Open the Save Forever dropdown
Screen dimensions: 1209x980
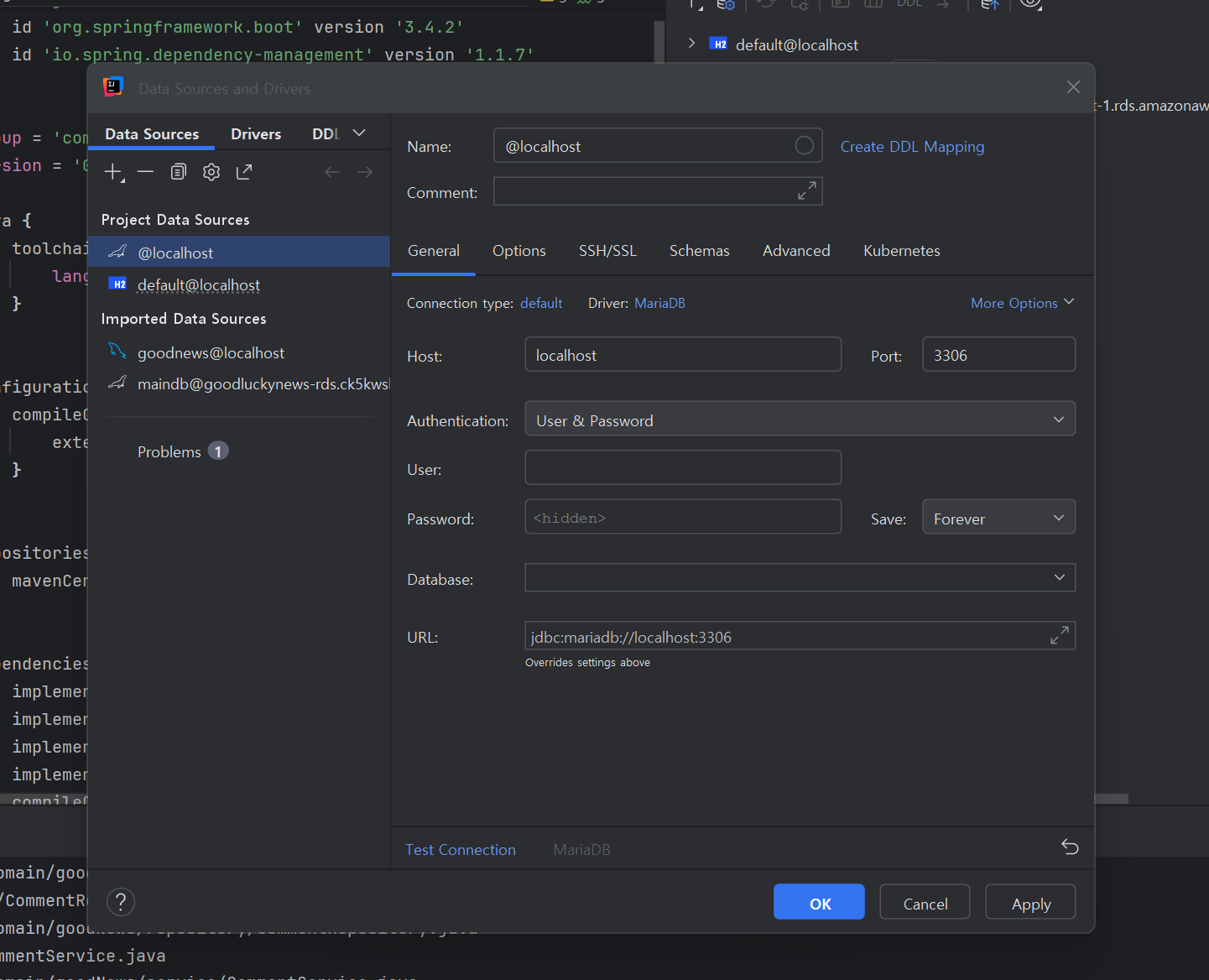click(x=998, y=518)
